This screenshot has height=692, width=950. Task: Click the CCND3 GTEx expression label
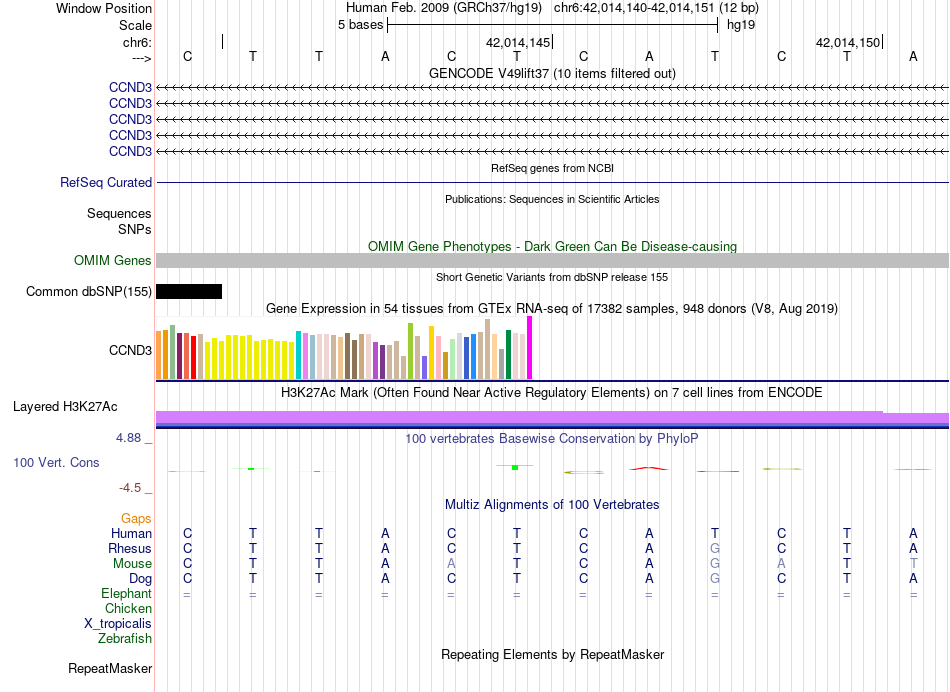pyautogui.click(x=130, y=350)
